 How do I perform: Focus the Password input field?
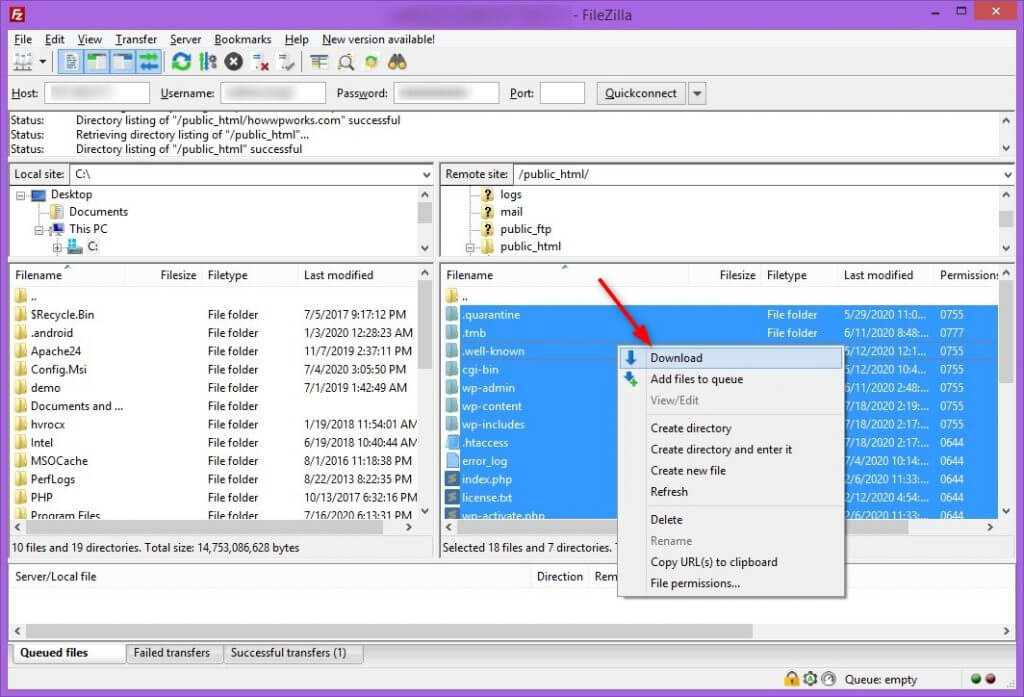pyautogui.click(x=447, y=93)
